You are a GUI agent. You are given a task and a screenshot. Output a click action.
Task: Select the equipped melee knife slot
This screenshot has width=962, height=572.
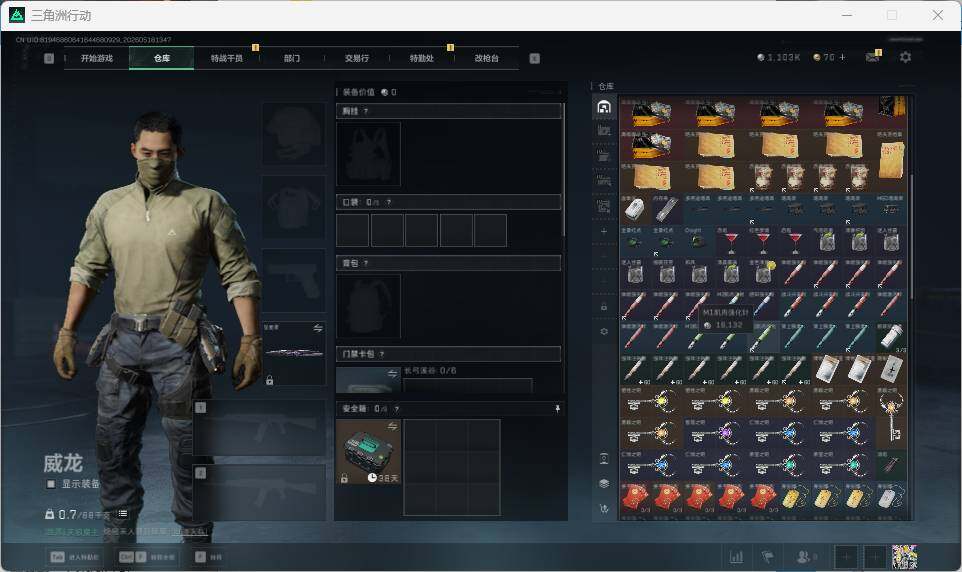point(294,354)
